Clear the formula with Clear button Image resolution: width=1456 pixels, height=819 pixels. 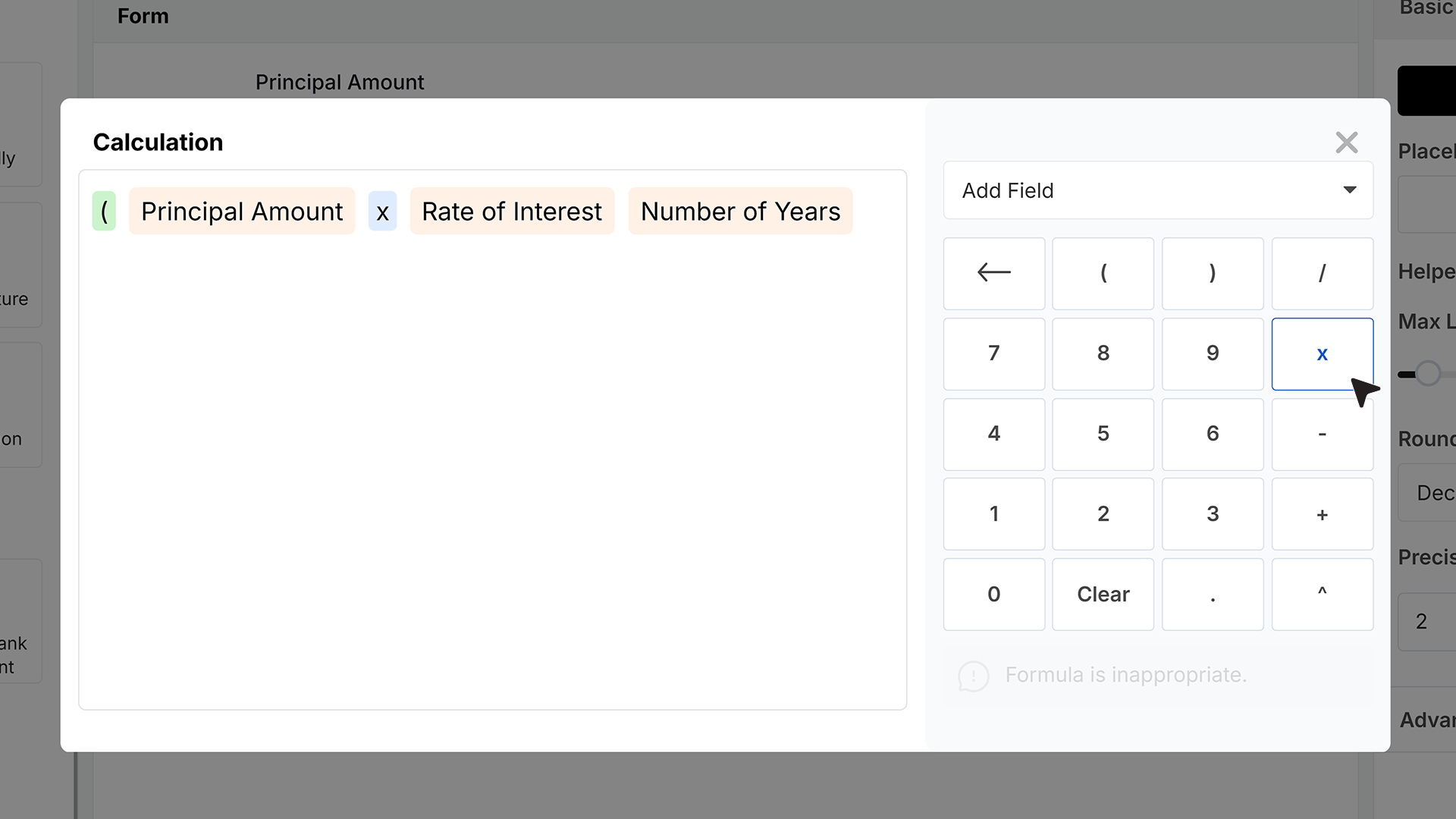[1103, 595]
